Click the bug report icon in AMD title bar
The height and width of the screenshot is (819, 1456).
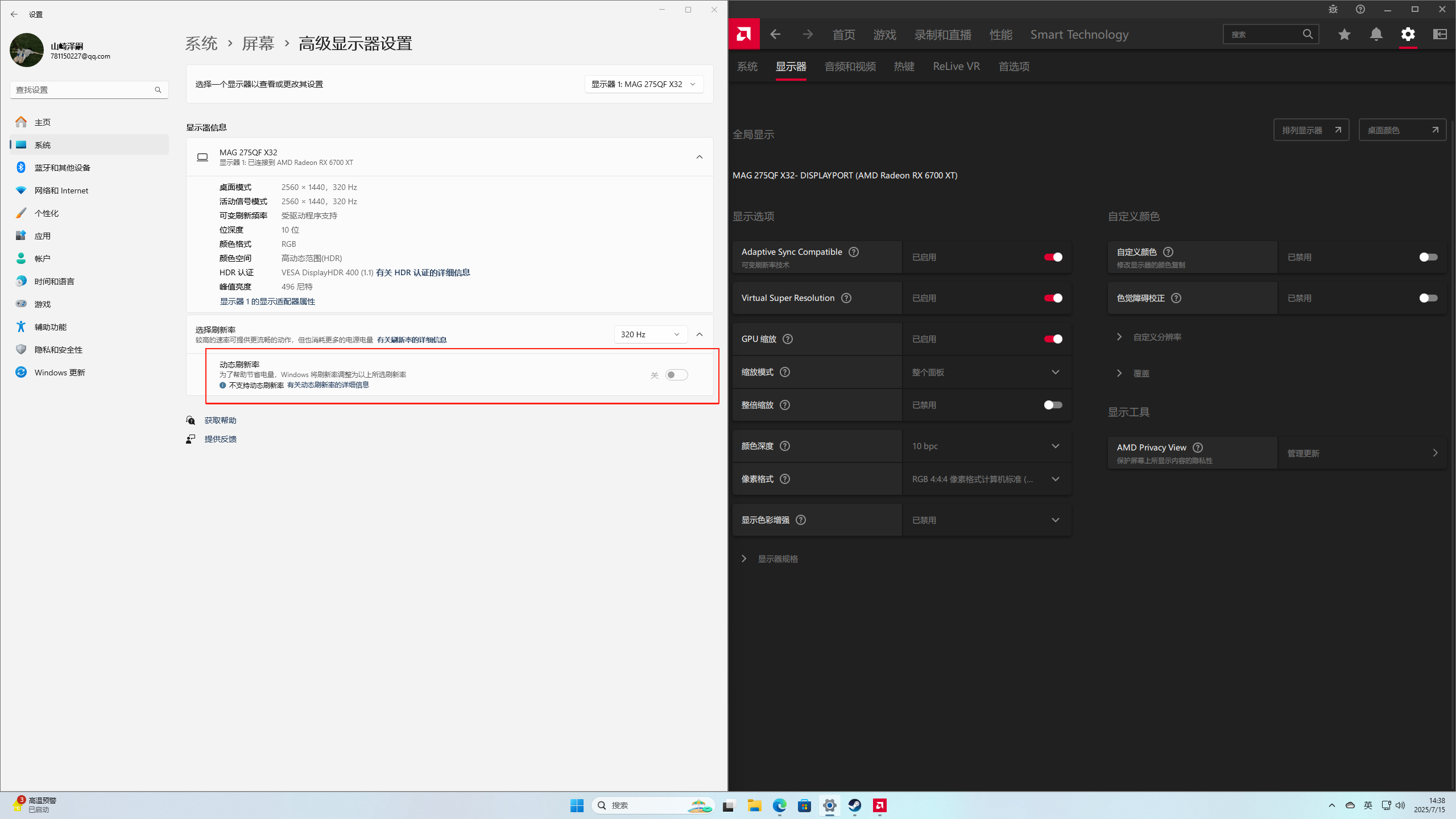[1333, 9]
